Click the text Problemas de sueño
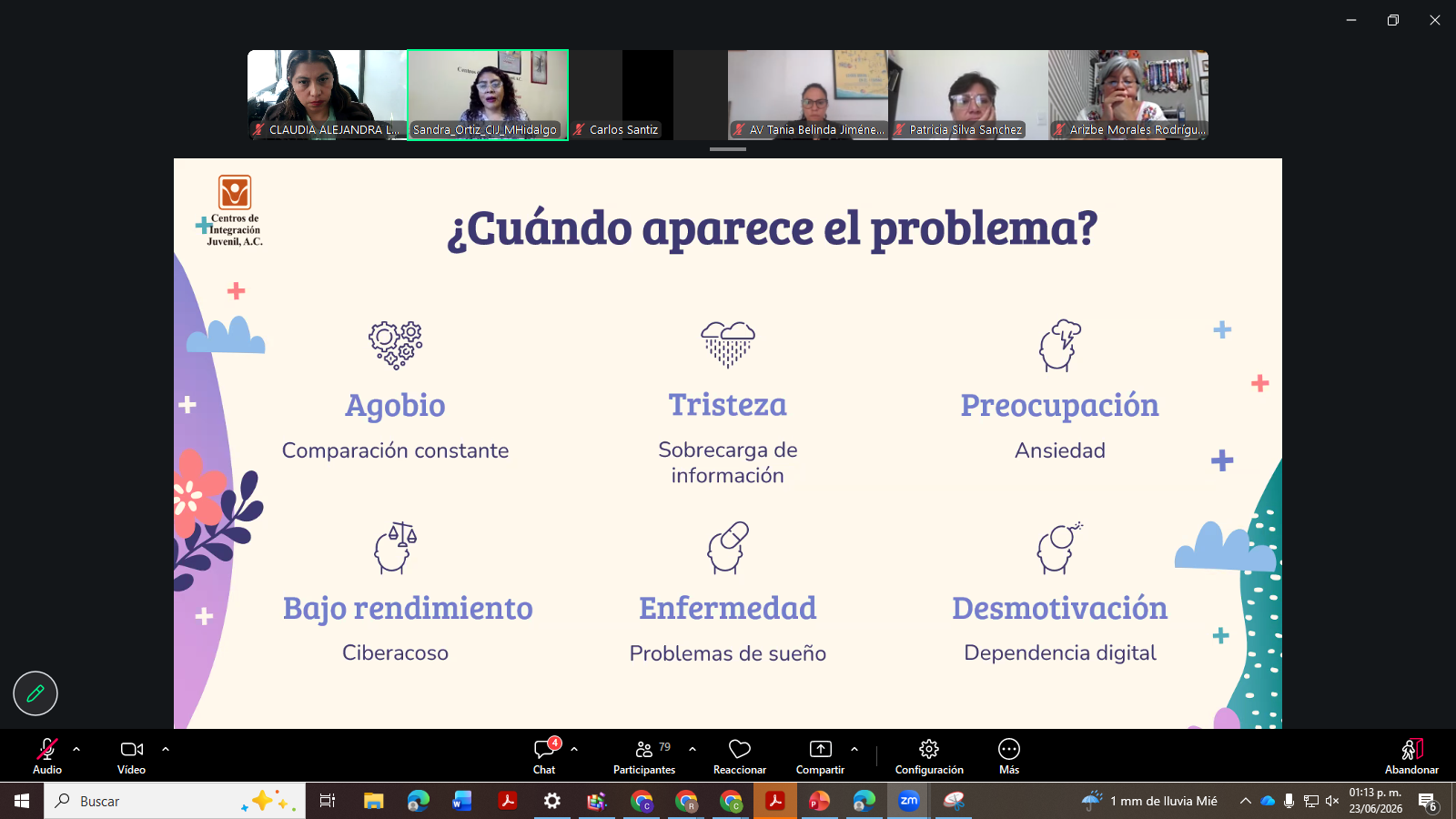 click(x=728, y=653)
